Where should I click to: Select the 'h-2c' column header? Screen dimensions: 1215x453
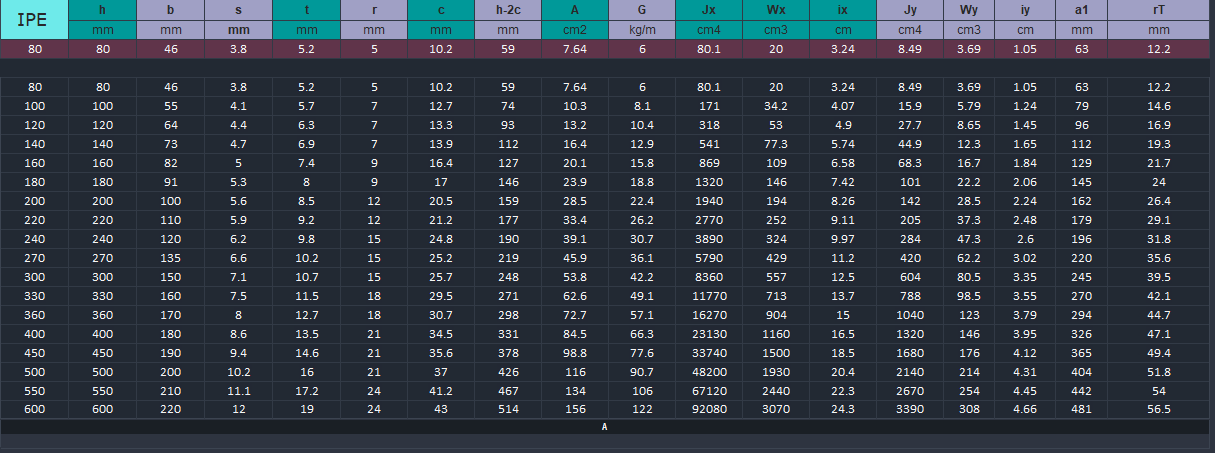508,10
